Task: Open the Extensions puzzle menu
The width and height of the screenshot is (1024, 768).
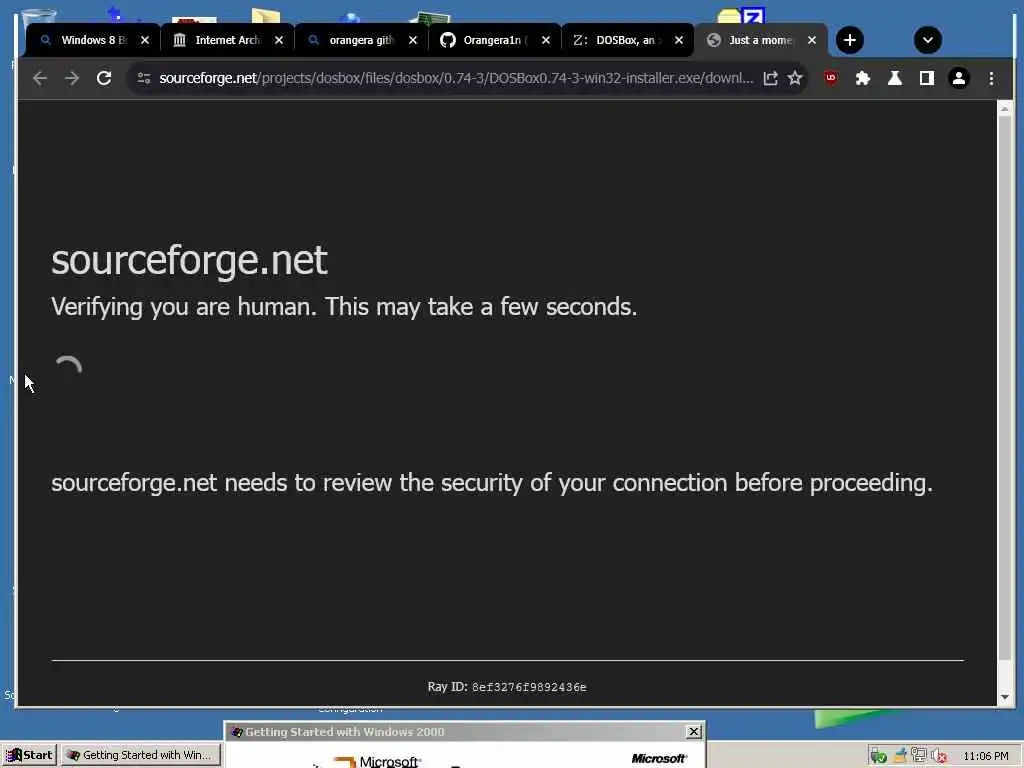Action: click(x=863, y=78)
